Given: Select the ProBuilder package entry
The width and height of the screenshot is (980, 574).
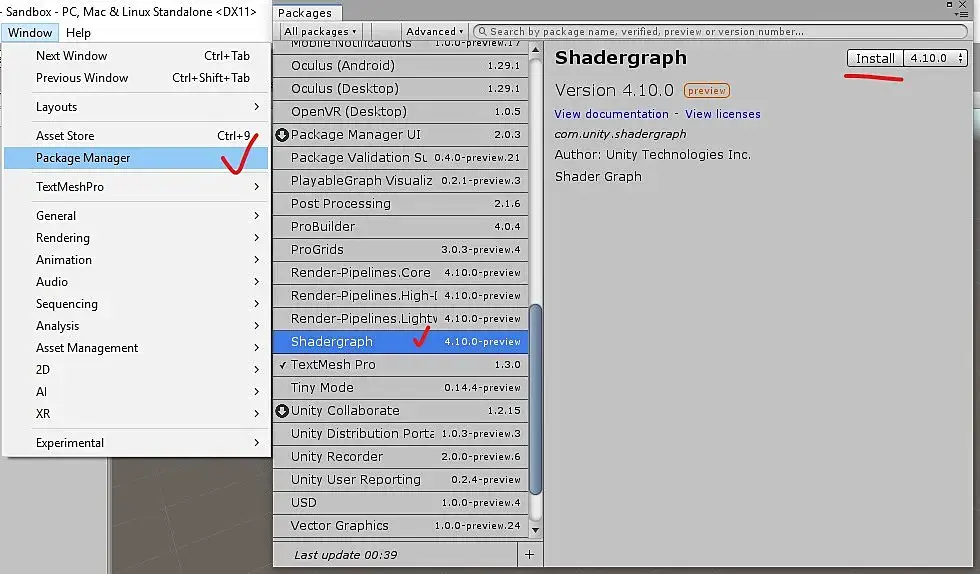Looking at the screenshot, I should [x=401, y=226].
